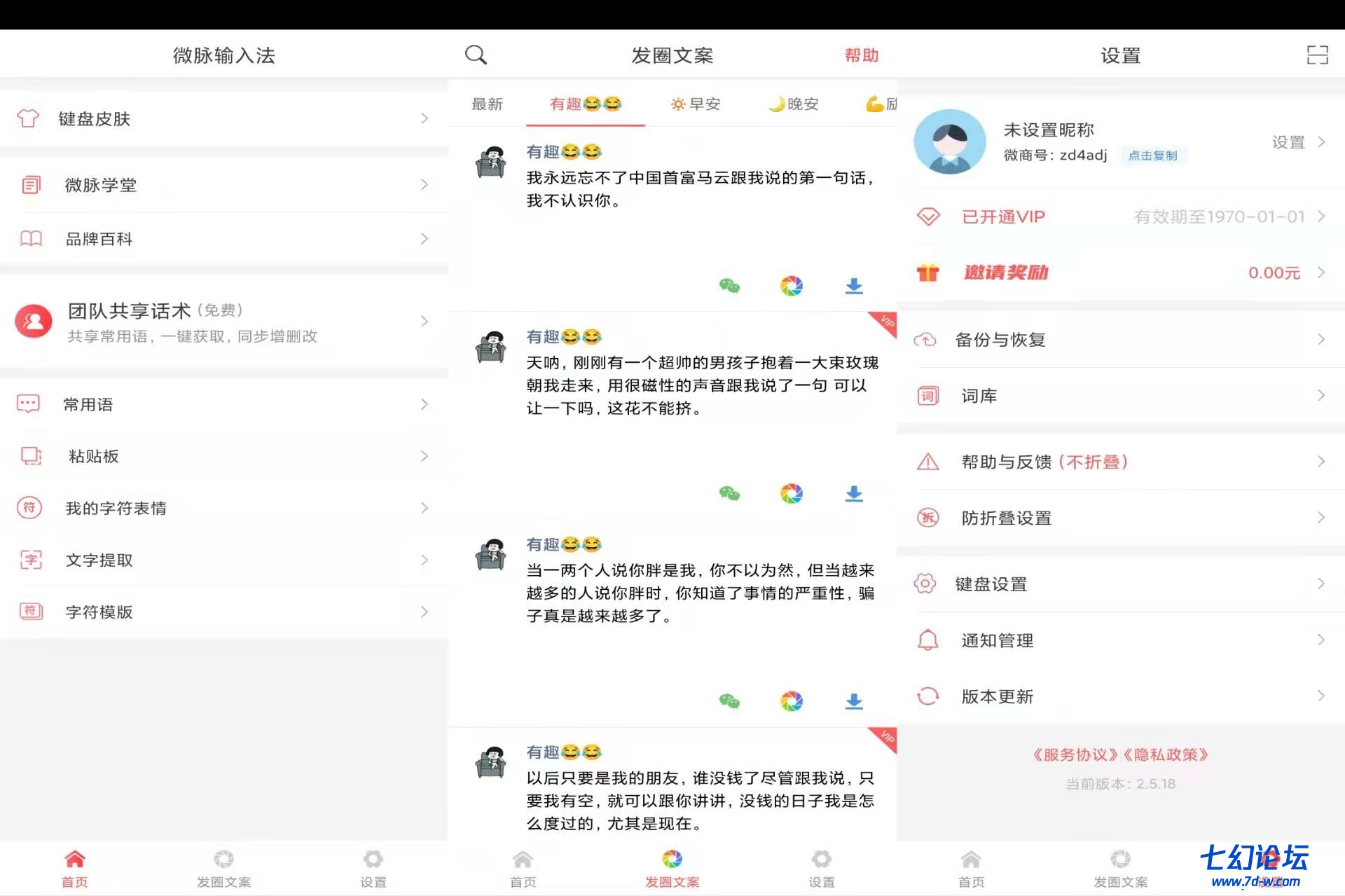Click the 文字提取 text extract icon

pos(31,560)
